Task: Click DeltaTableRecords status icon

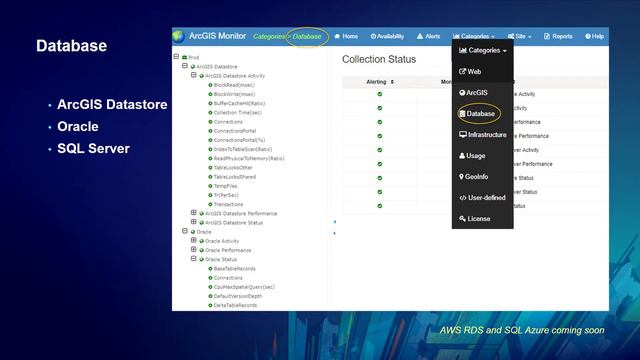Action: (210, 306)
